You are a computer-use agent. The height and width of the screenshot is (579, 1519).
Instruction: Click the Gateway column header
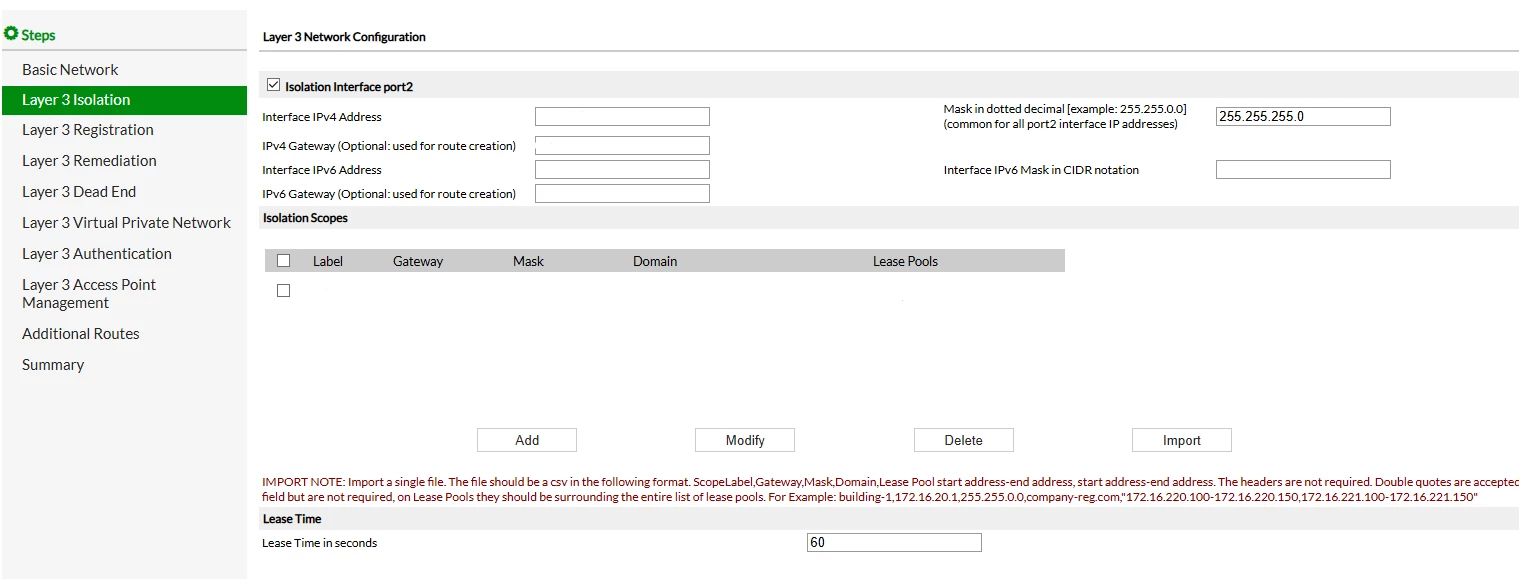point(418,261)
